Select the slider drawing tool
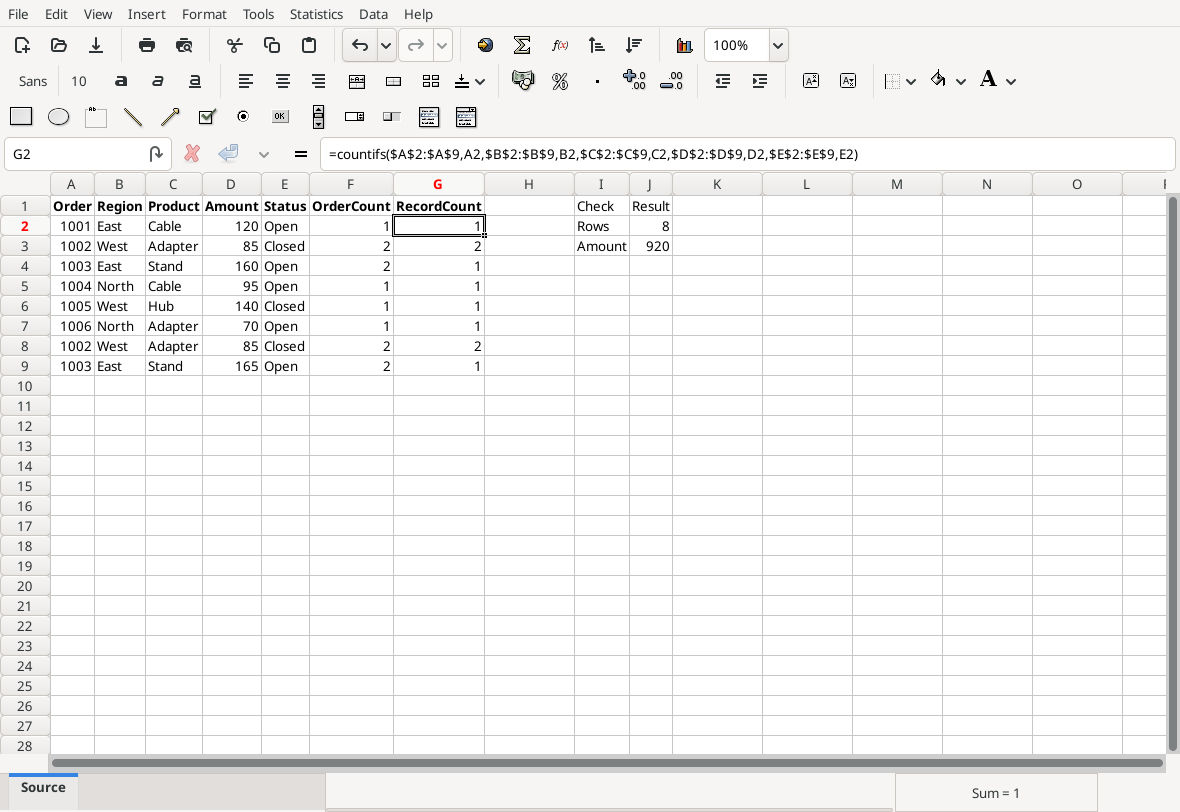Screen dimensions: 1180x812 (391, 117)
